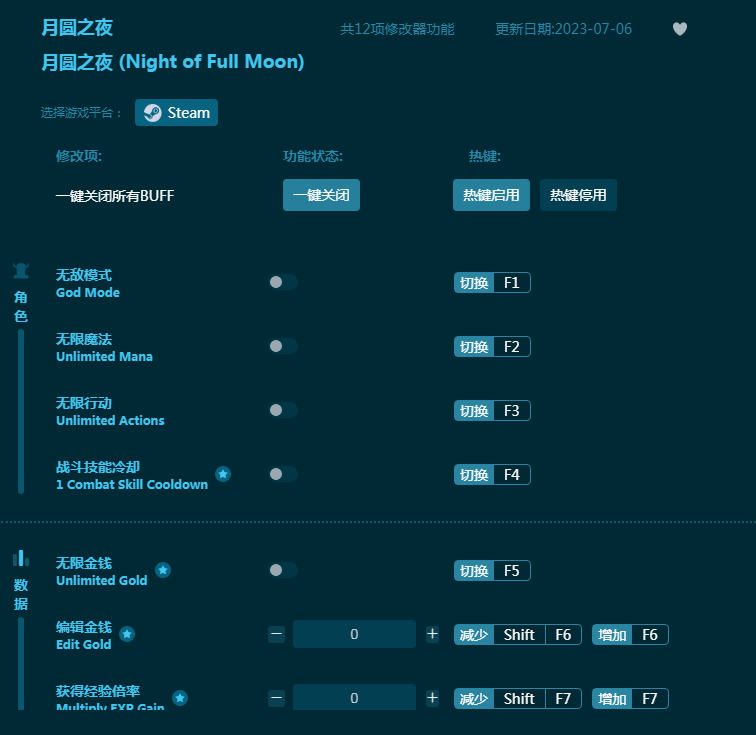756x735 pixels.
Task: Increase EXP multiplier with plus button
Action: 432,698
